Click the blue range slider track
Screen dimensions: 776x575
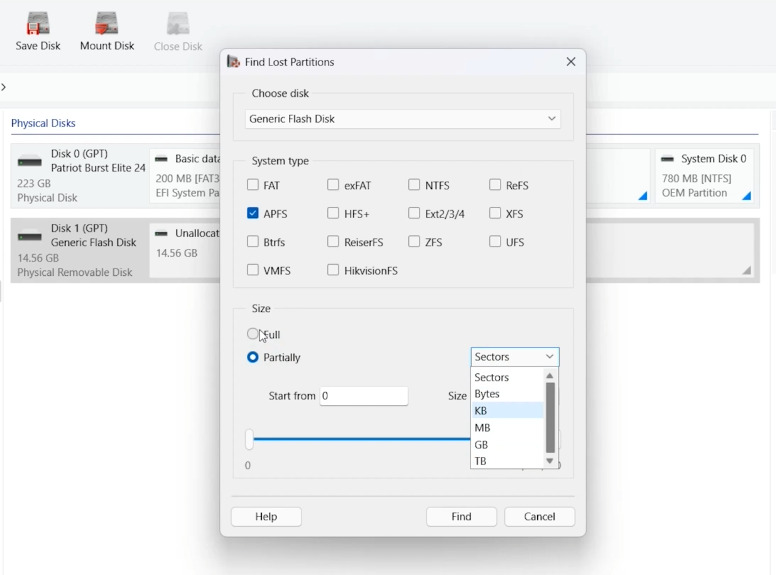[x=362, y=439]
